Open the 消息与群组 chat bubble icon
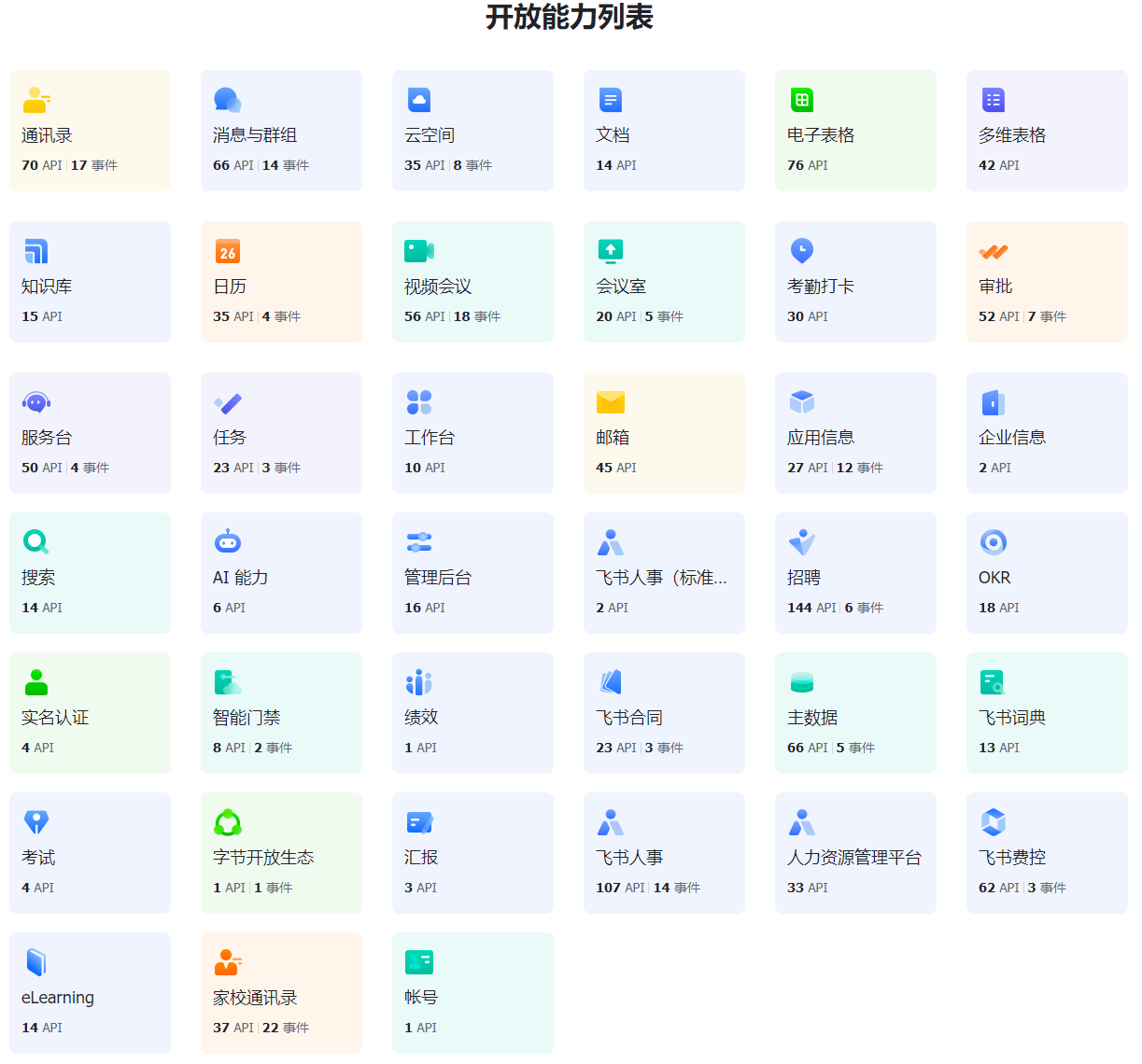Screen dimensions: 1142x1064 coord(227,100)
